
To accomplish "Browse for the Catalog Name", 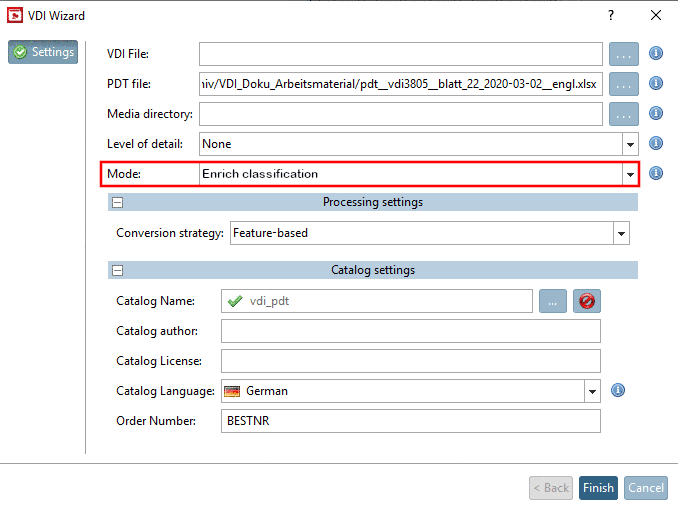I will 553,301.
